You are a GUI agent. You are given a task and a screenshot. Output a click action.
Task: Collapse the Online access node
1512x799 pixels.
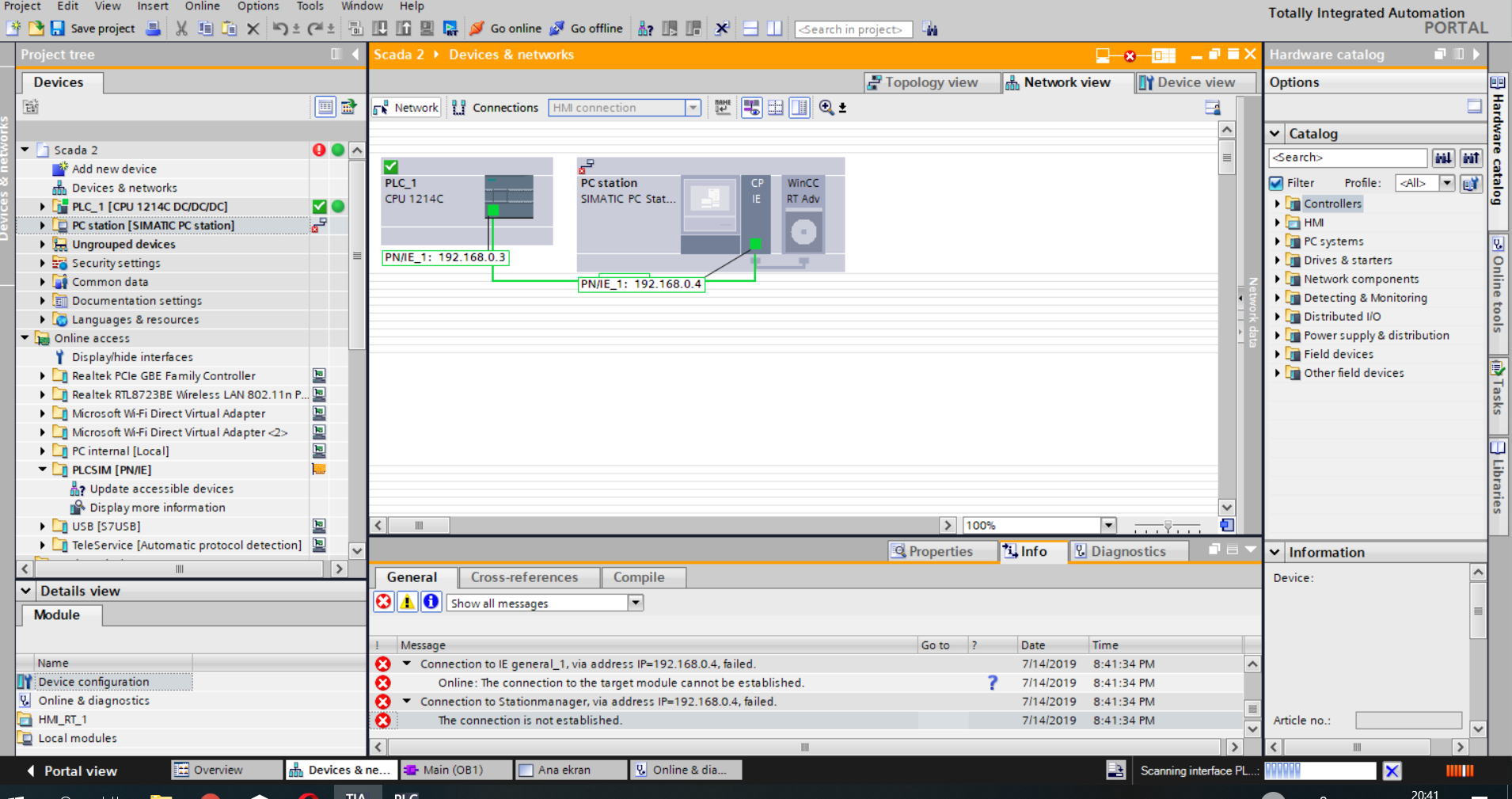tap(25, 338)
